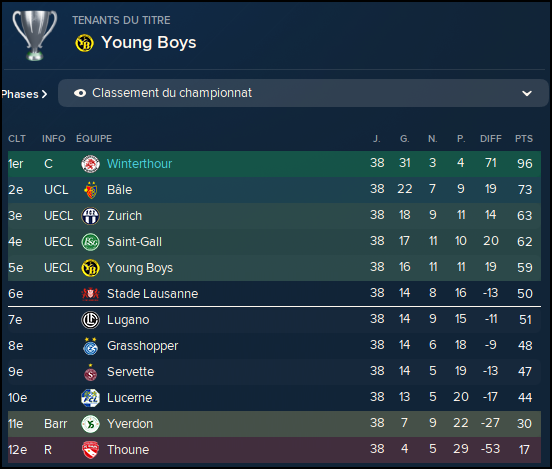Click the Zurich club badge
This screenshot has height=469, width=552.
coord(90,216)
